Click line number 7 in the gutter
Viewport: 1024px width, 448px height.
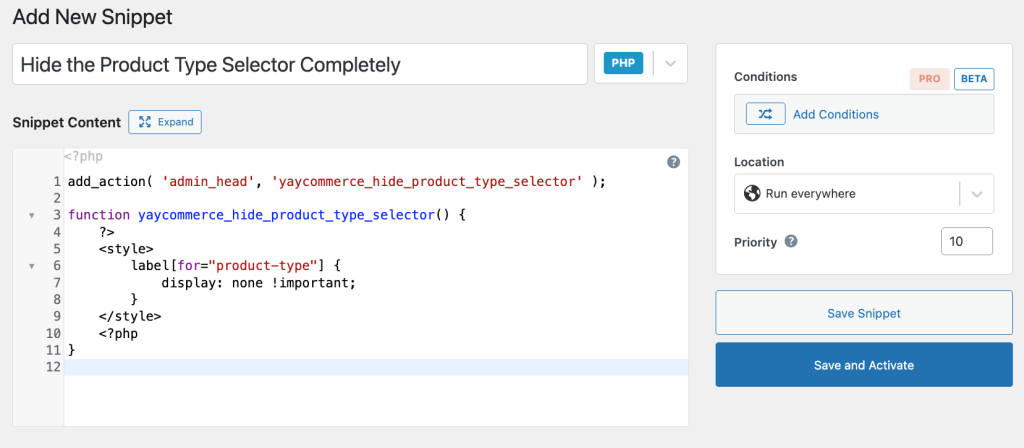point(57,283)
